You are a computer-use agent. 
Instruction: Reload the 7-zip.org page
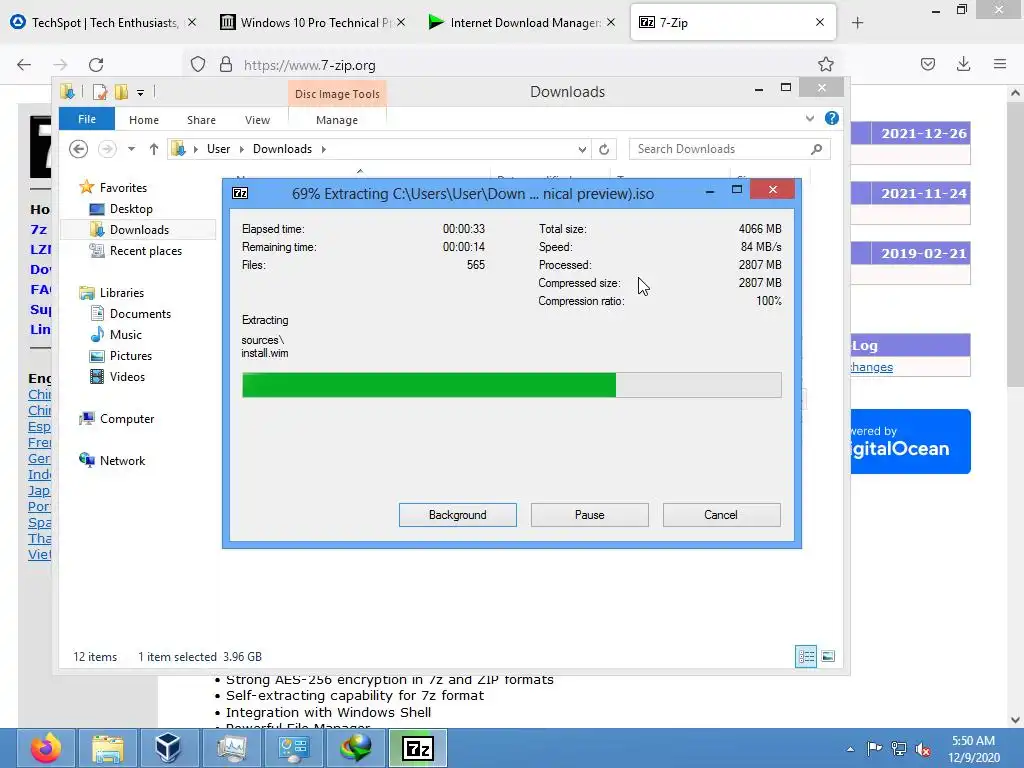coord(96,65)
